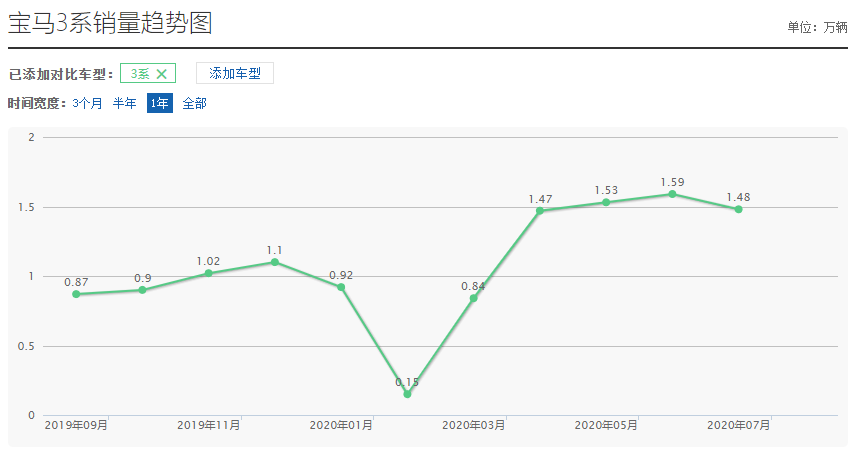Click the 0.5 y-axis label
Image resolution: width=853 pixels, height=458 pixels.
pos(26,346)
